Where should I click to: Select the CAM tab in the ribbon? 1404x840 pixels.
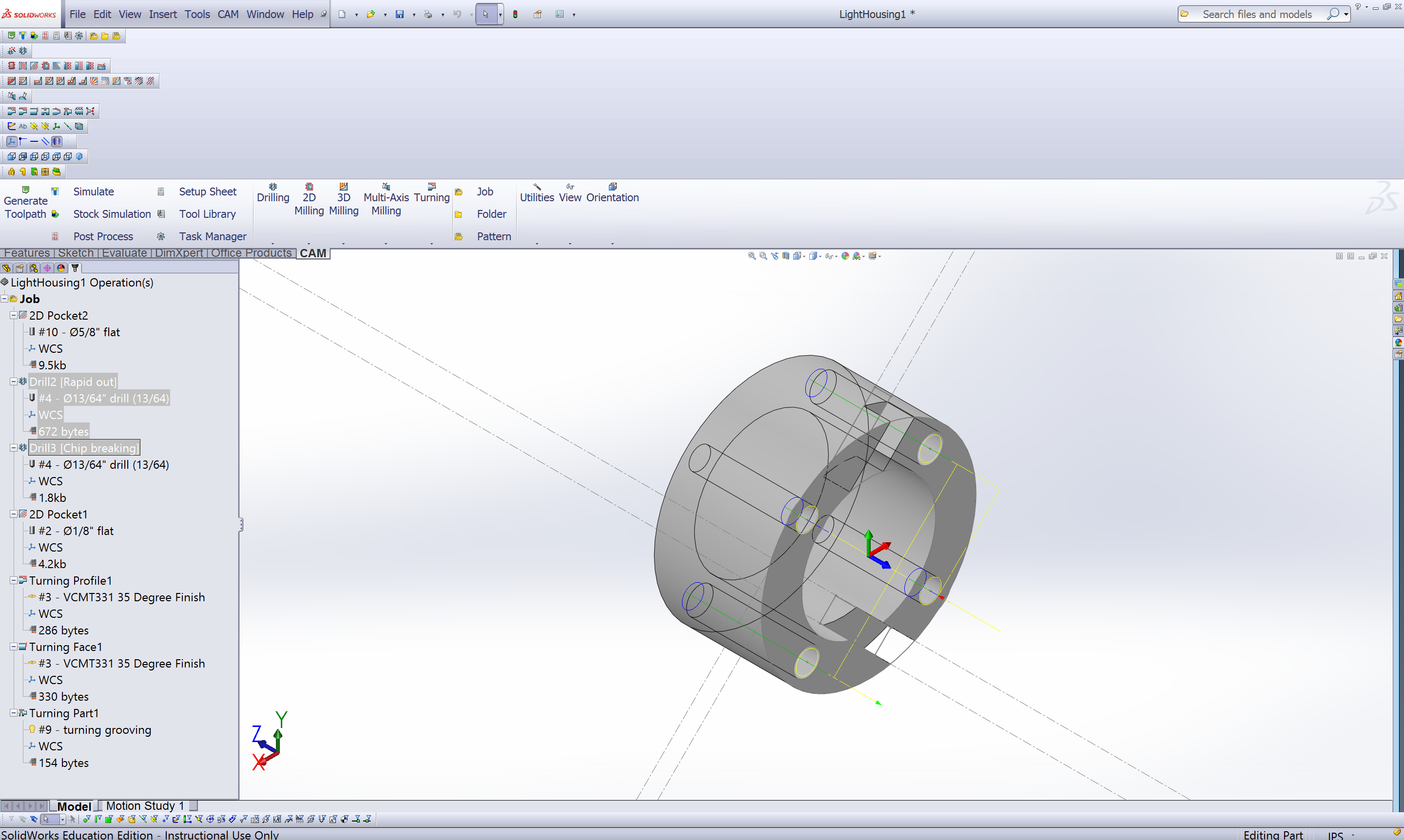pyautogui.click(x=314, y=253)
